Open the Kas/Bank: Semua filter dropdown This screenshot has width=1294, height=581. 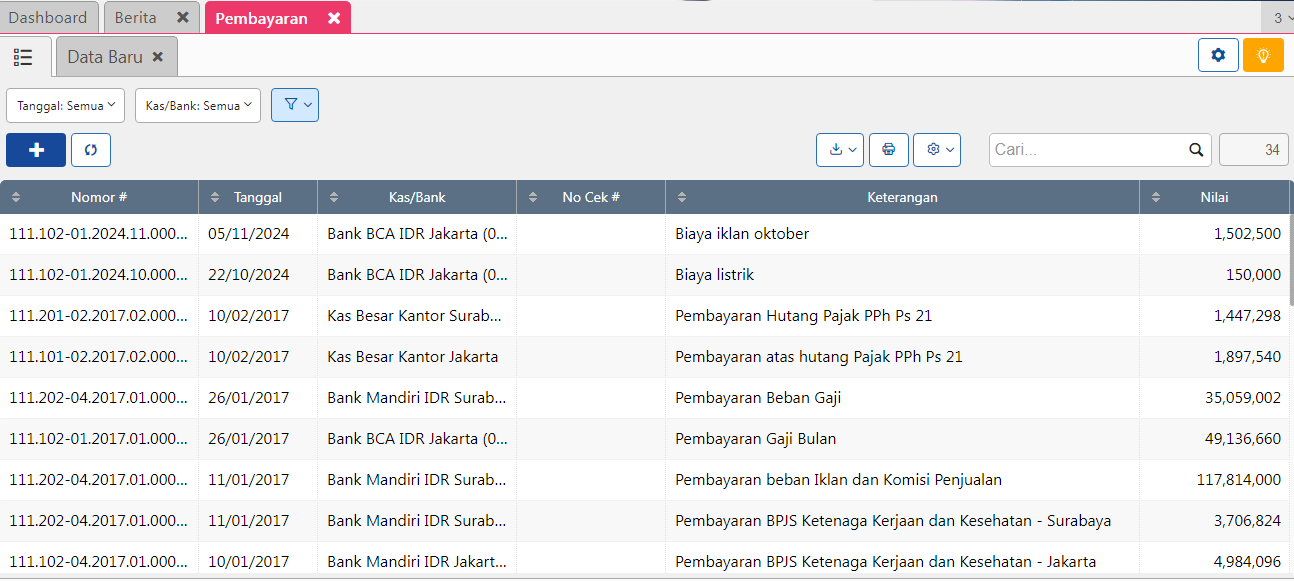198,105
